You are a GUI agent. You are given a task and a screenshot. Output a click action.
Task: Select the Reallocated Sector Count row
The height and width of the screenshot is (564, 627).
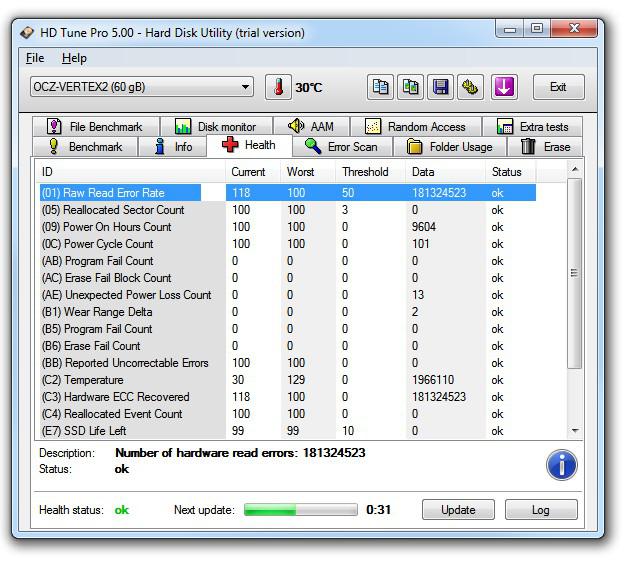pyautogui.click(x=288, y=210)
